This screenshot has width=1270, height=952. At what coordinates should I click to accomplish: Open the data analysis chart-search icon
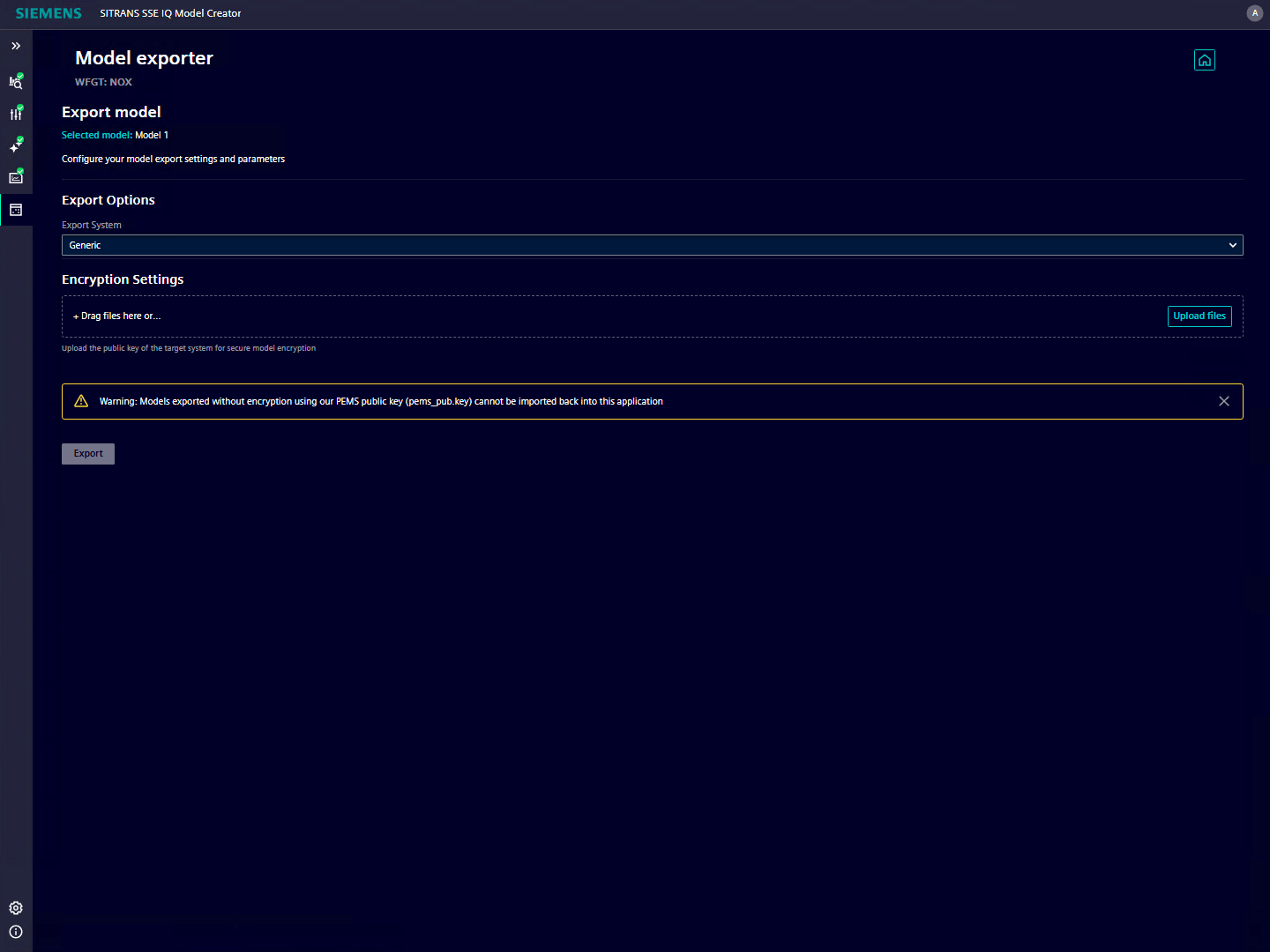tap(16, 82)
